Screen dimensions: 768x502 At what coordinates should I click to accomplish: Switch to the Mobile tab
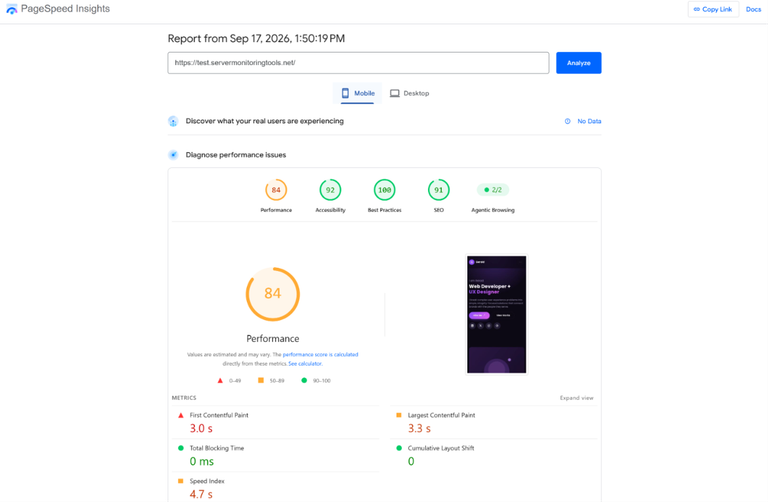(358, 93)
